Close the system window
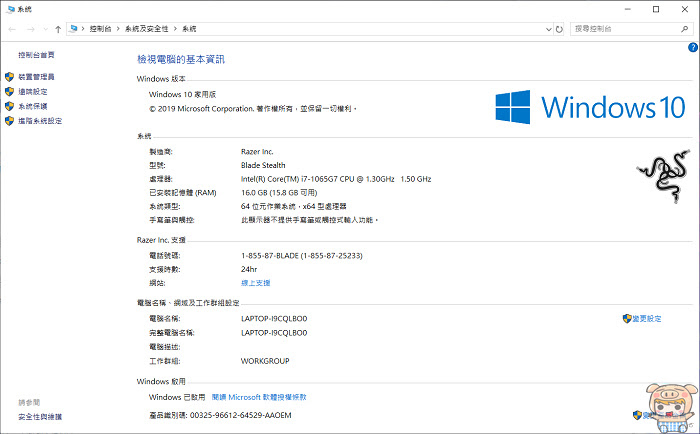This screenshot has width=700, height=434. (685, 9)
